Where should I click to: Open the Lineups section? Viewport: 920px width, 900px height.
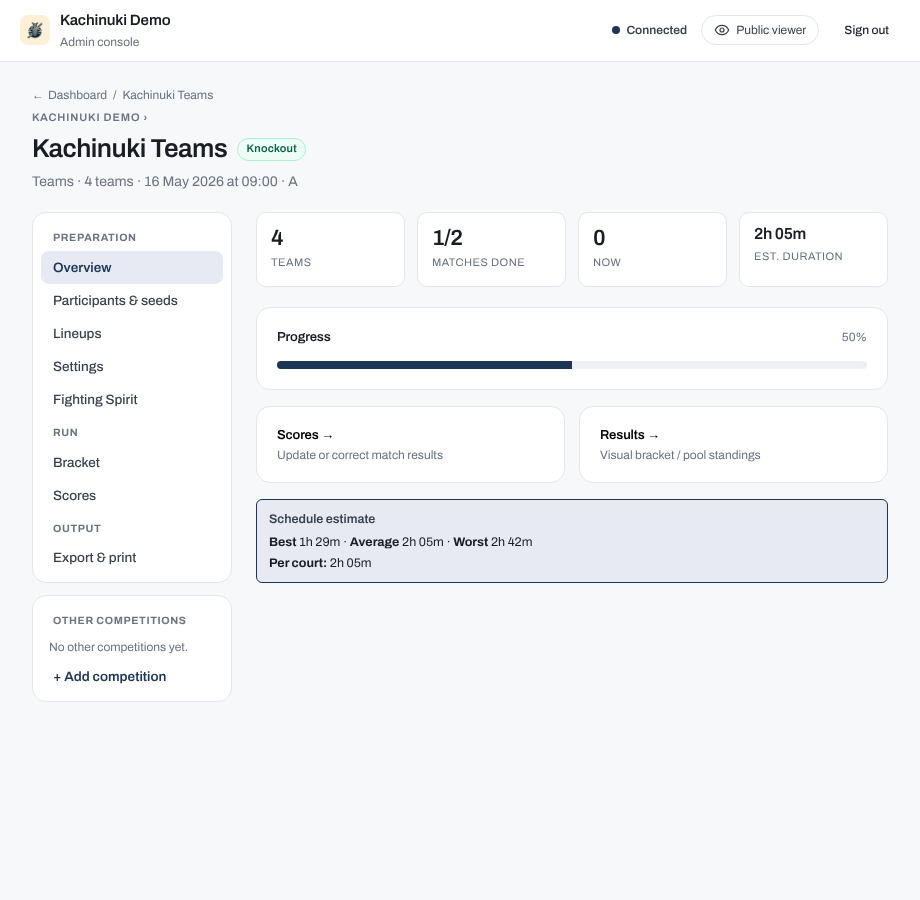132,333
